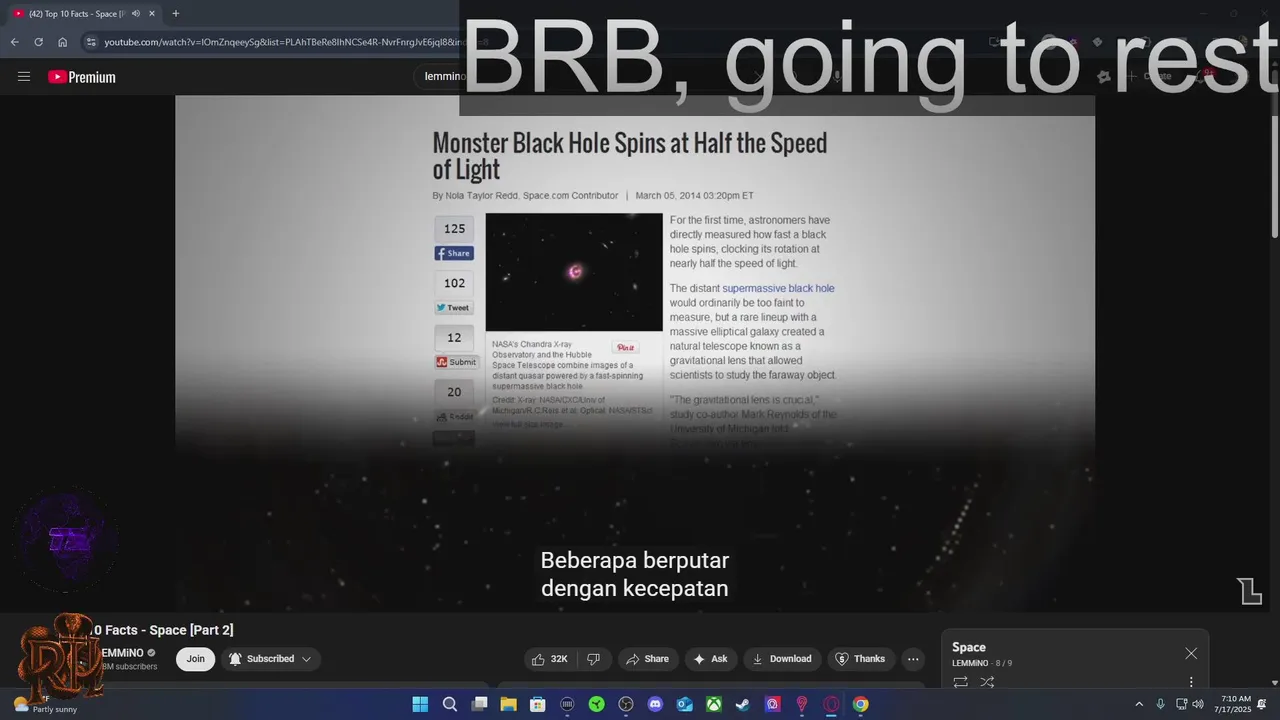Open Outlook from taskbar

click(x=684, y=704)
